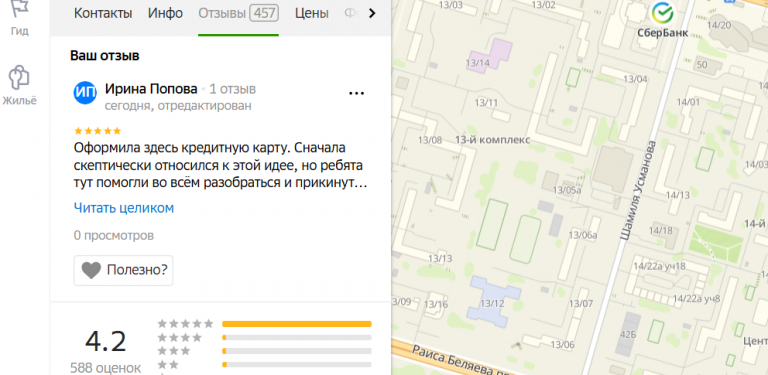Click the four-star rating distribution bar
Viewport: 768px width, 375px height.
(297, 337)
